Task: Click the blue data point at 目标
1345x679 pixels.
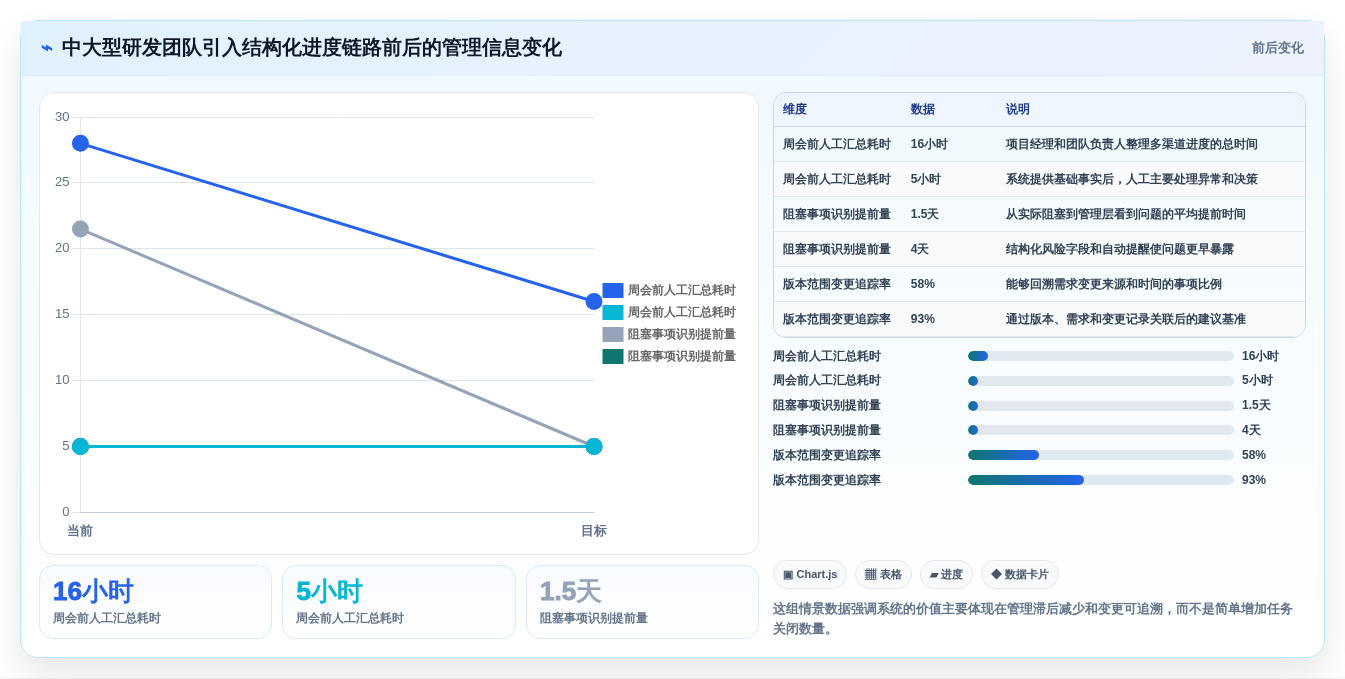Action: pyautogui.click(x=594, y=301)
